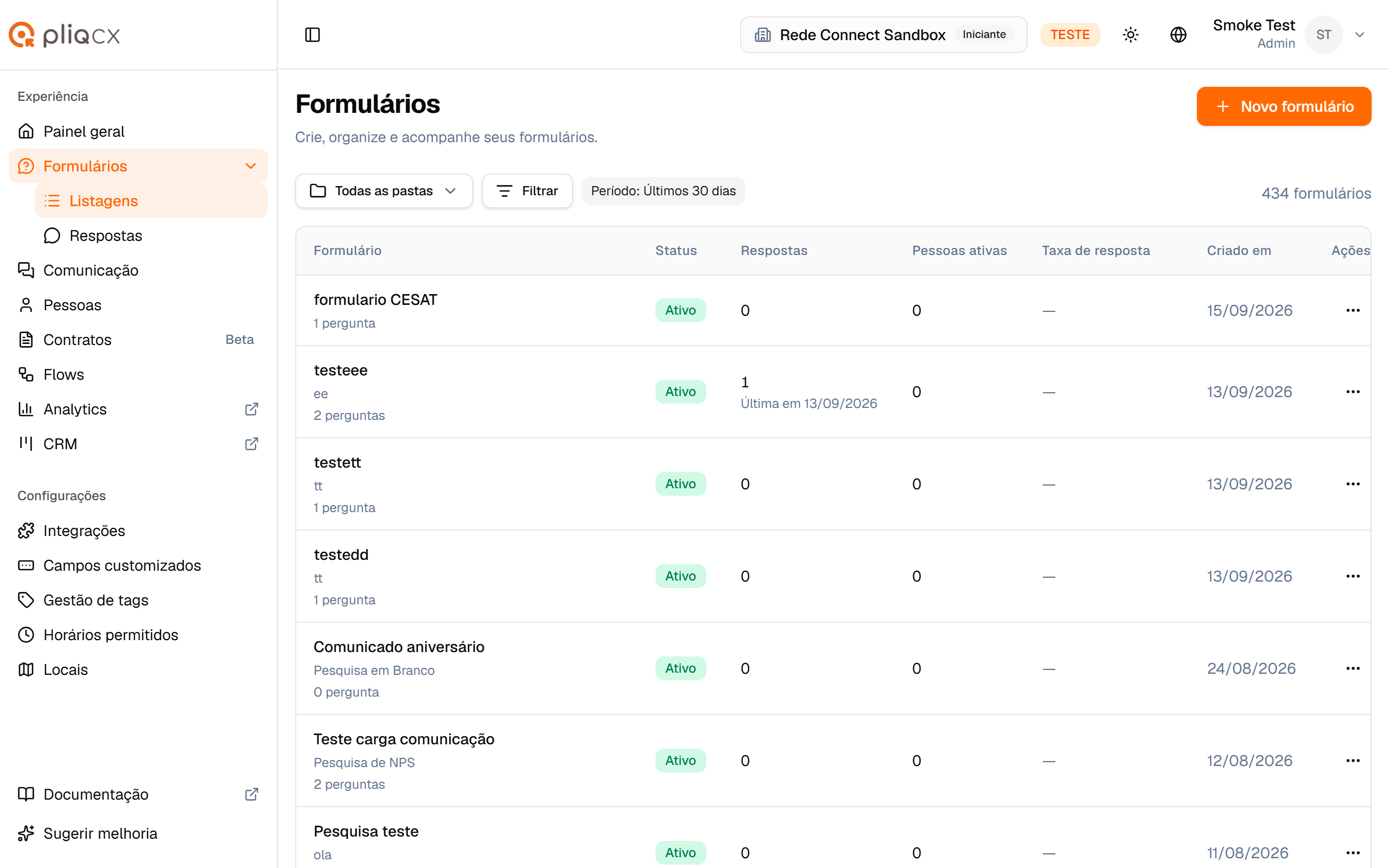Open actions menu for testedd row
This screenshot has height=868, width=1389.
pyautogui.click(x=1353, y=576)
